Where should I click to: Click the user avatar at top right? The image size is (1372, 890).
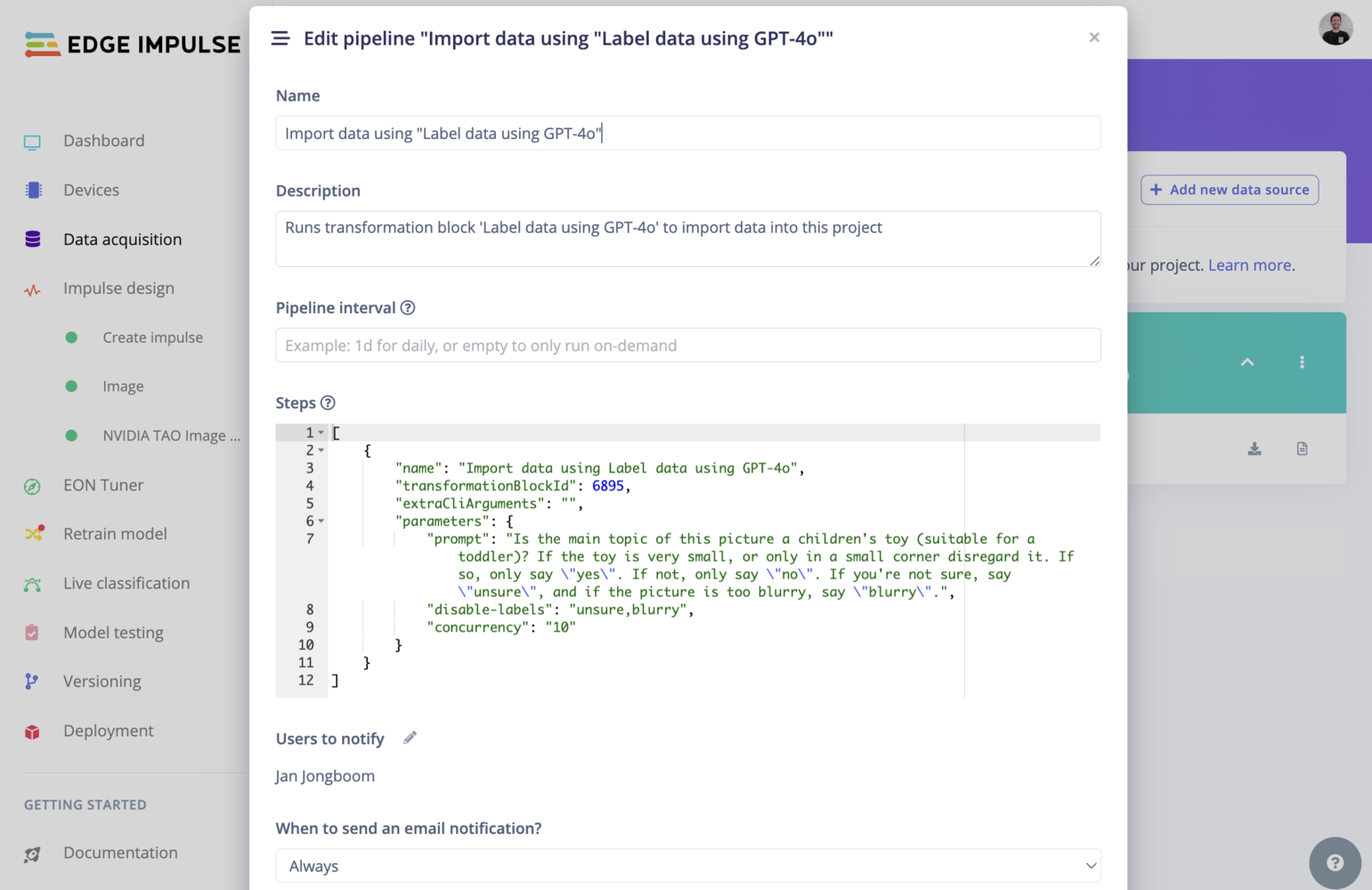(x=1335, y=28)
